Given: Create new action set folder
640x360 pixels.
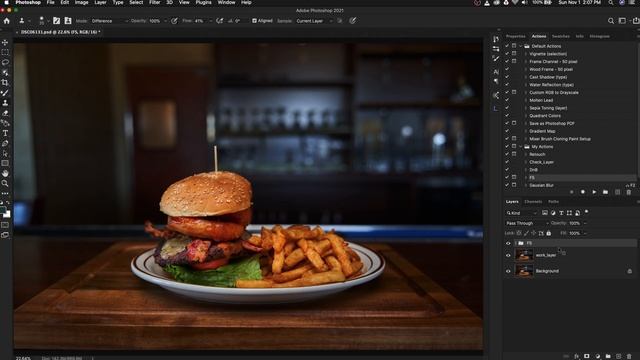Looking at the screenshot, I should (605, 192).
